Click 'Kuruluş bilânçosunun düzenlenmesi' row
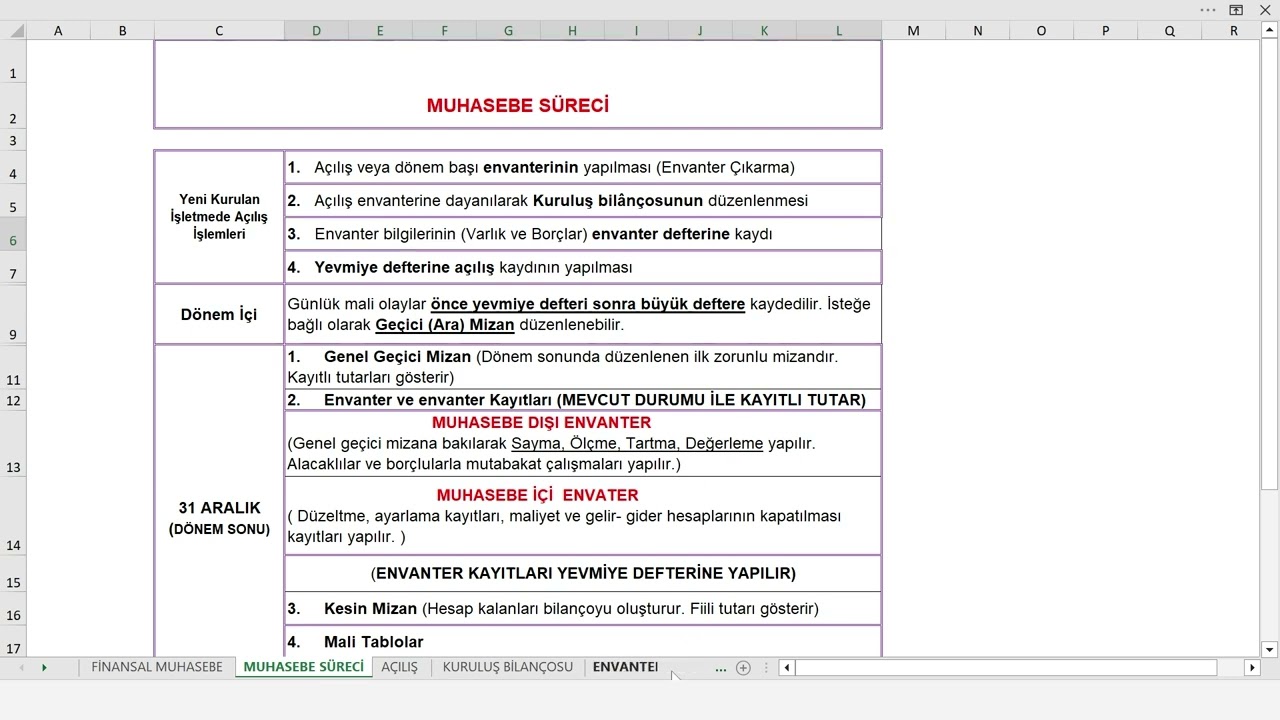1280x720 pixels. 583,200
